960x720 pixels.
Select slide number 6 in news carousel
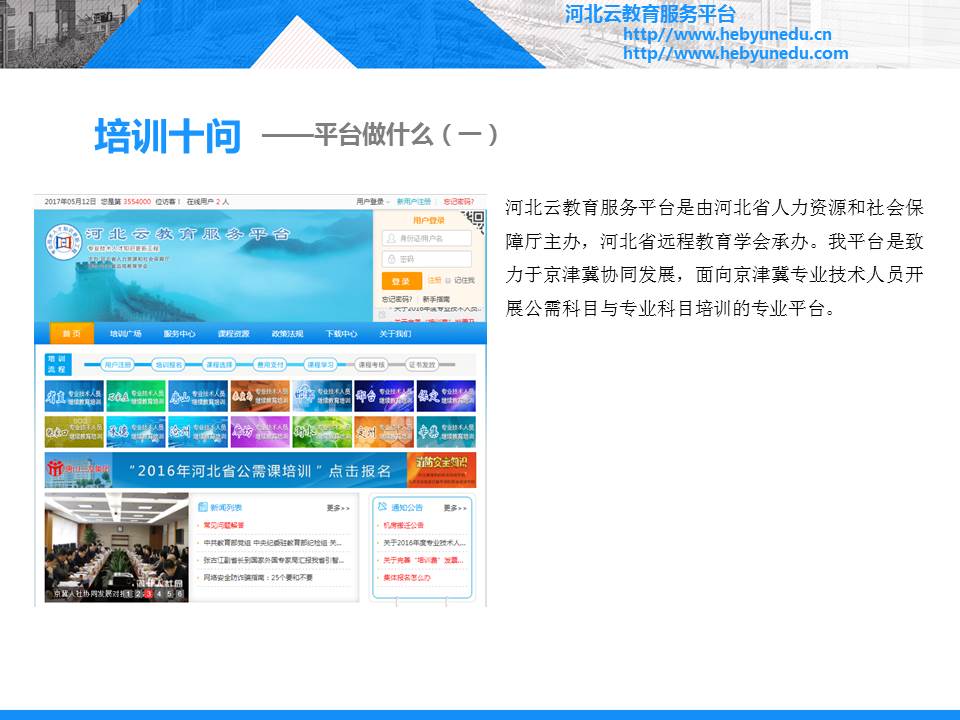[179, 593]
